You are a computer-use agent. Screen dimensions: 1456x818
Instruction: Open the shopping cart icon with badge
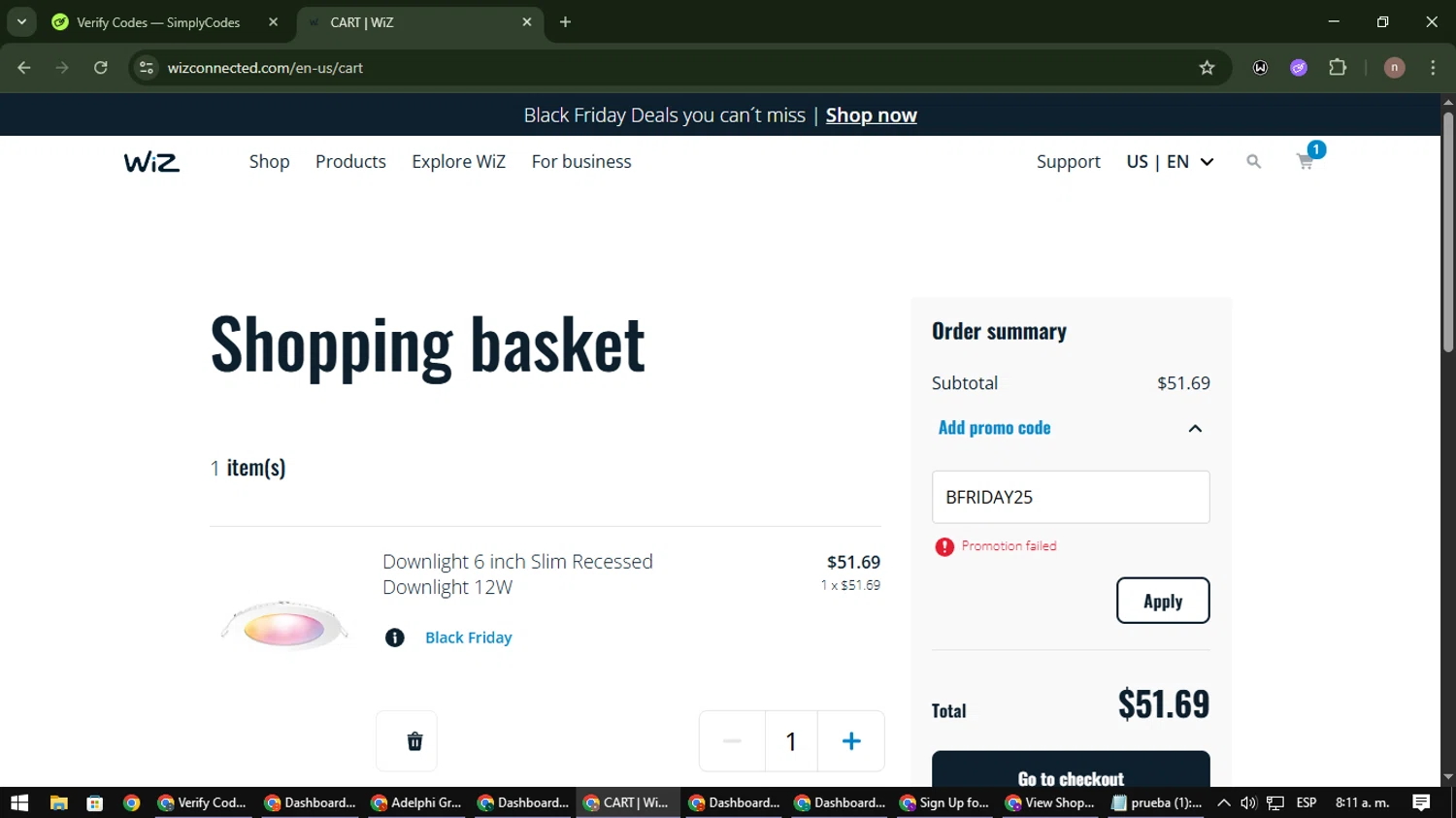pos(1307,158)
